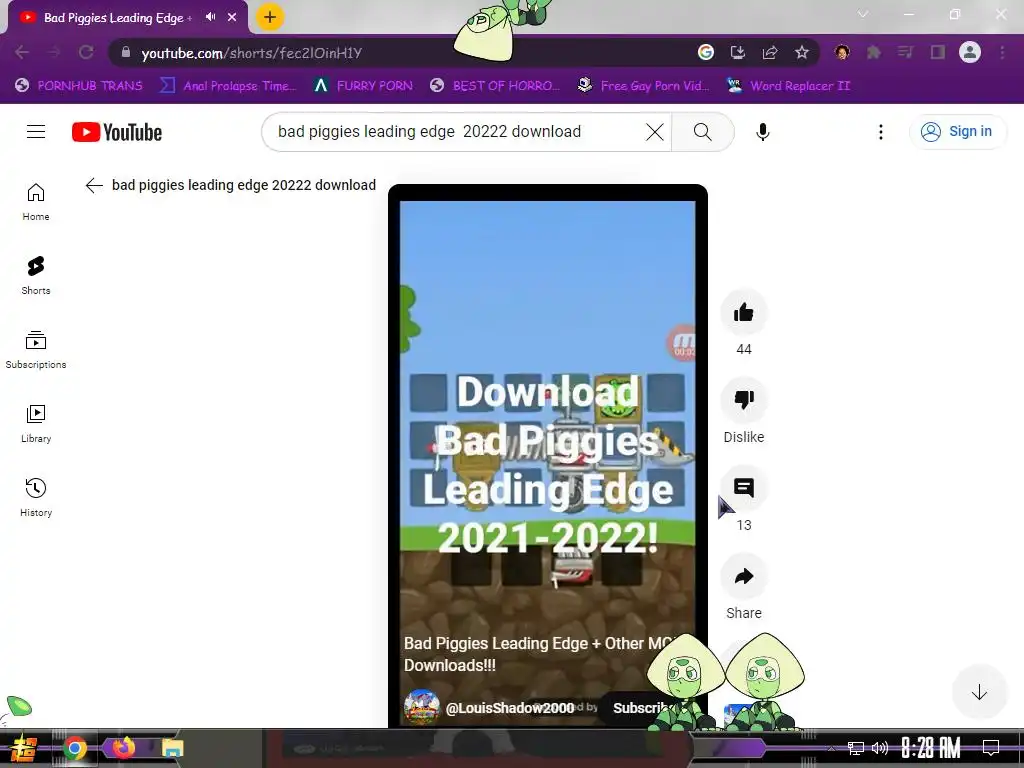Viewport: 1024px width, 768px height.
Task: Toggle the browser side panel
Action: [938, 52]
